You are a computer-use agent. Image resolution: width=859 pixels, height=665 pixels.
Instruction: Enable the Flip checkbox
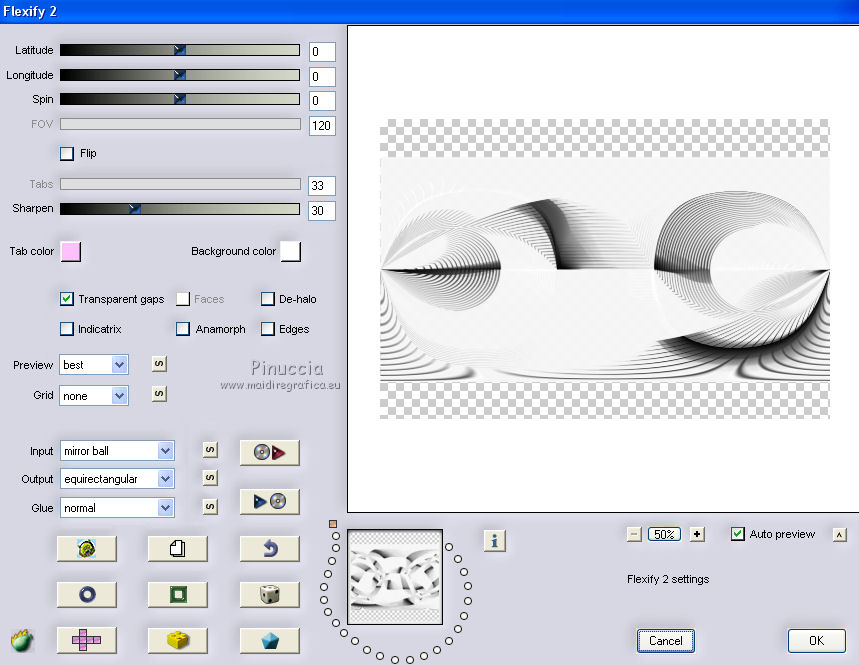[67, 153]
